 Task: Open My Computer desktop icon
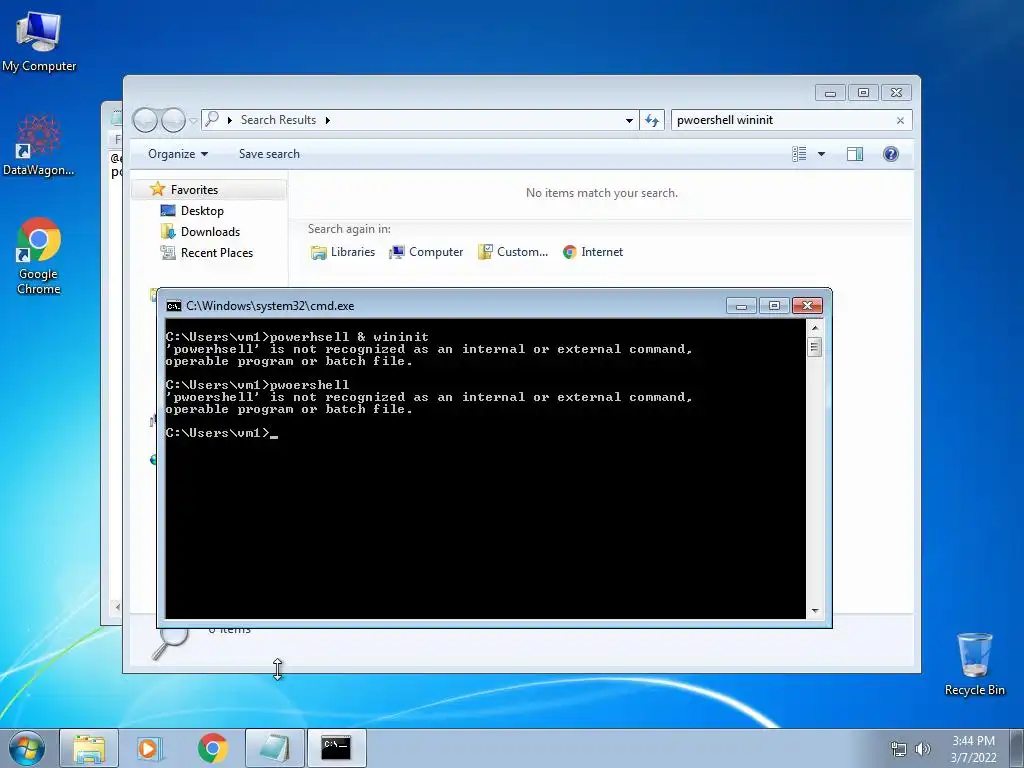tap(39, 40)
